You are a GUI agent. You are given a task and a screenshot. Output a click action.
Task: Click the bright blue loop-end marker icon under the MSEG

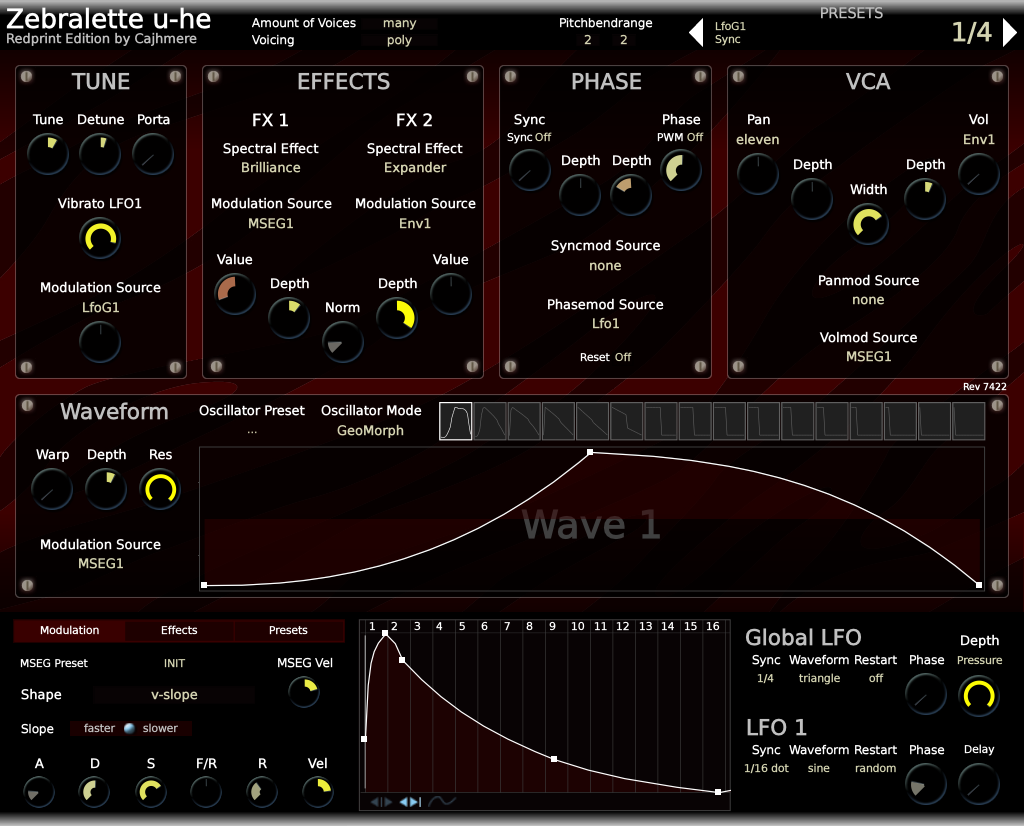pos(410,801)
